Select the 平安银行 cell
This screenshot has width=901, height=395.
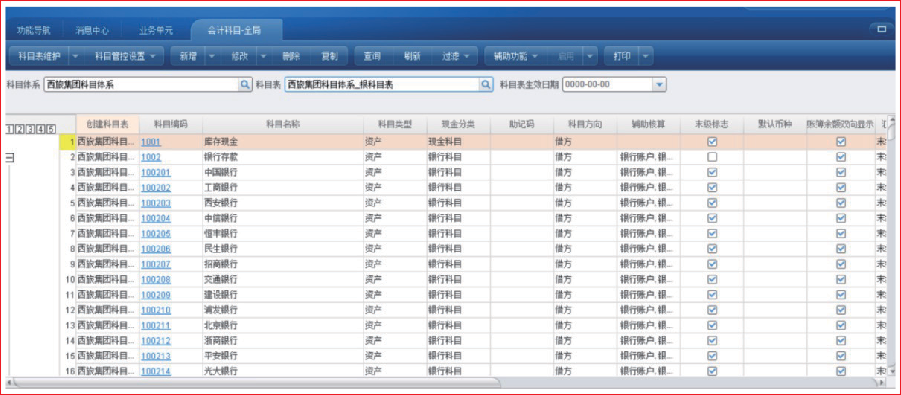click(x=283, y=356)
